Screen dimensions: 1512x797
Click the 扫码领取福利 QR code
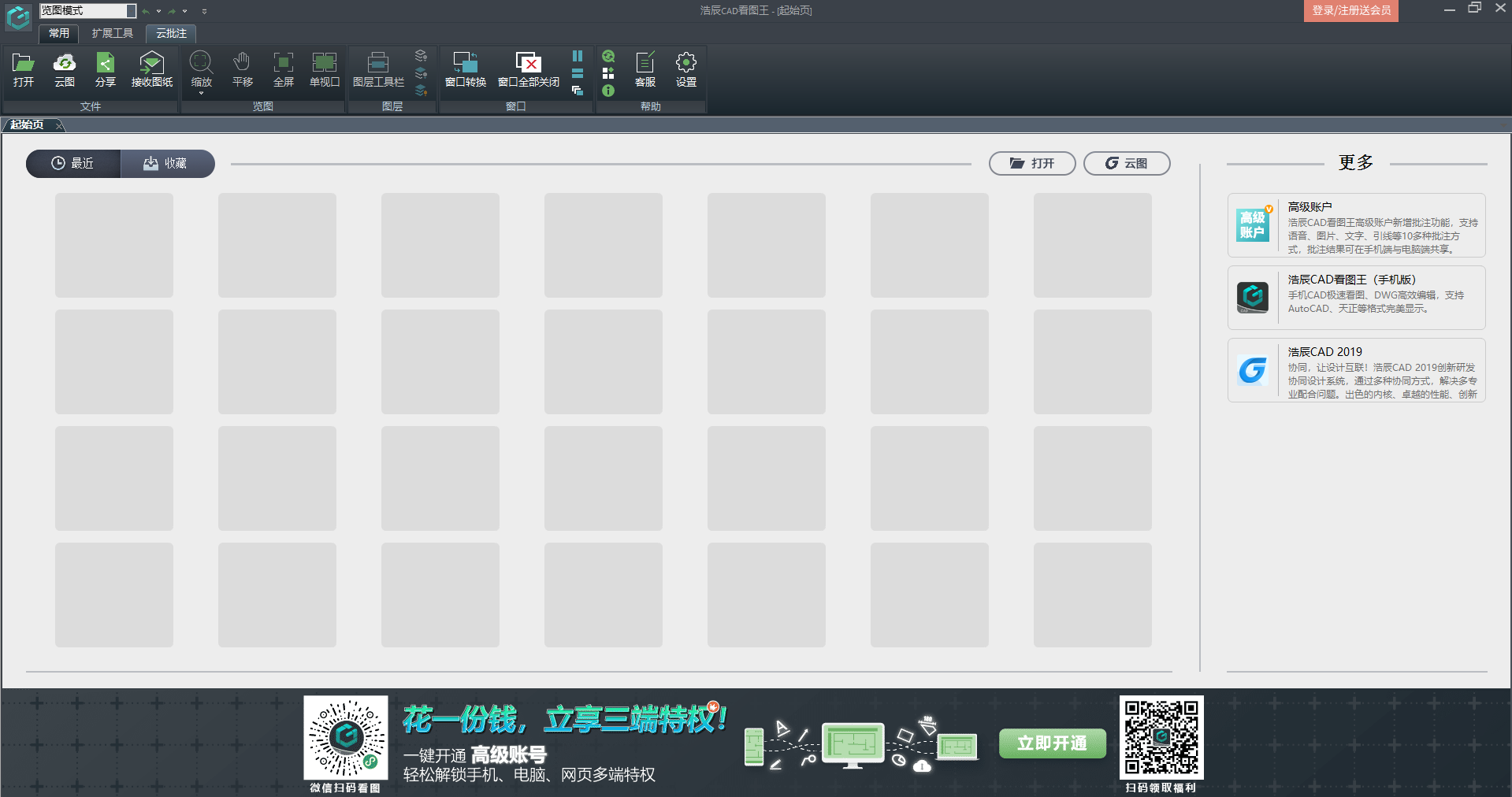[1161, 738]
